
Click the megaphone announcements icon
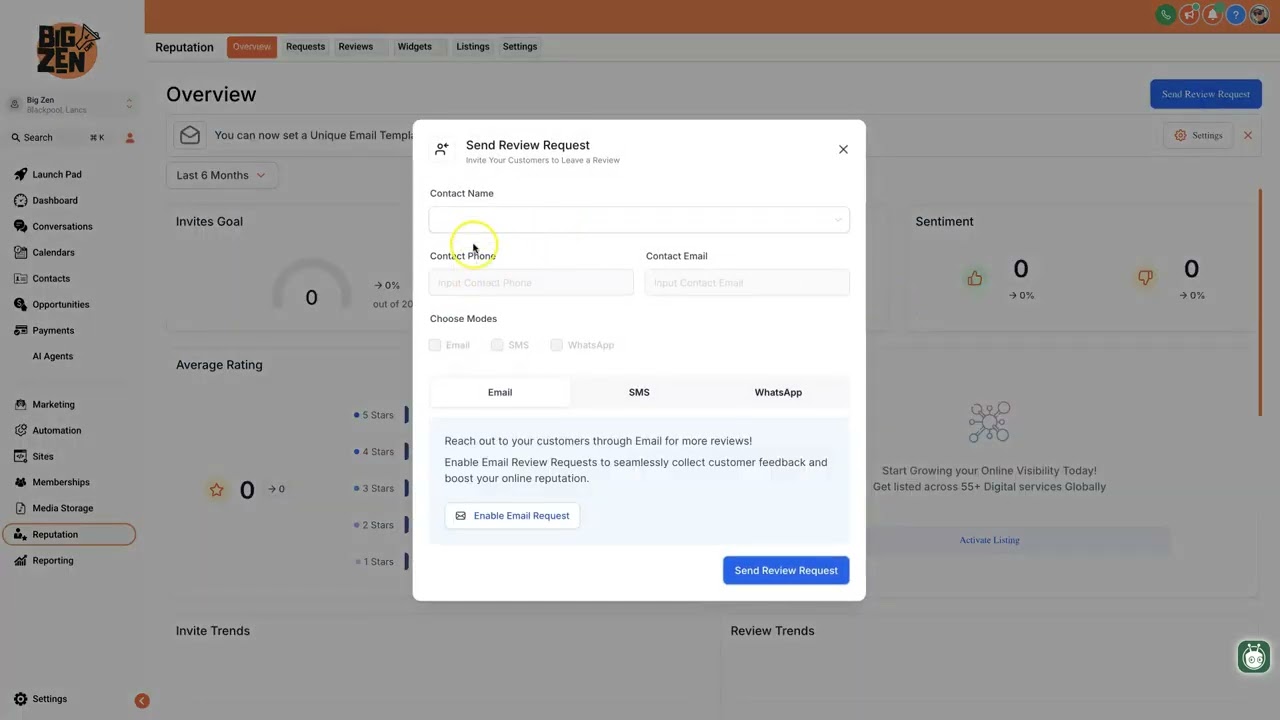[1189, 15]
